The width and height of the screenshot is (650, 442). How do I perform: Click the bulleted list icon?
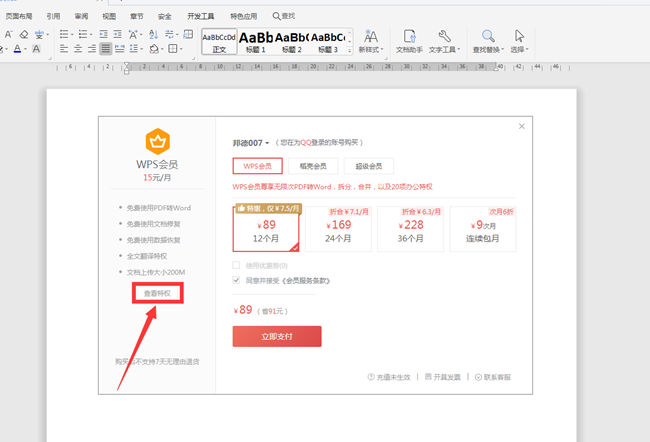click(64, 34)
